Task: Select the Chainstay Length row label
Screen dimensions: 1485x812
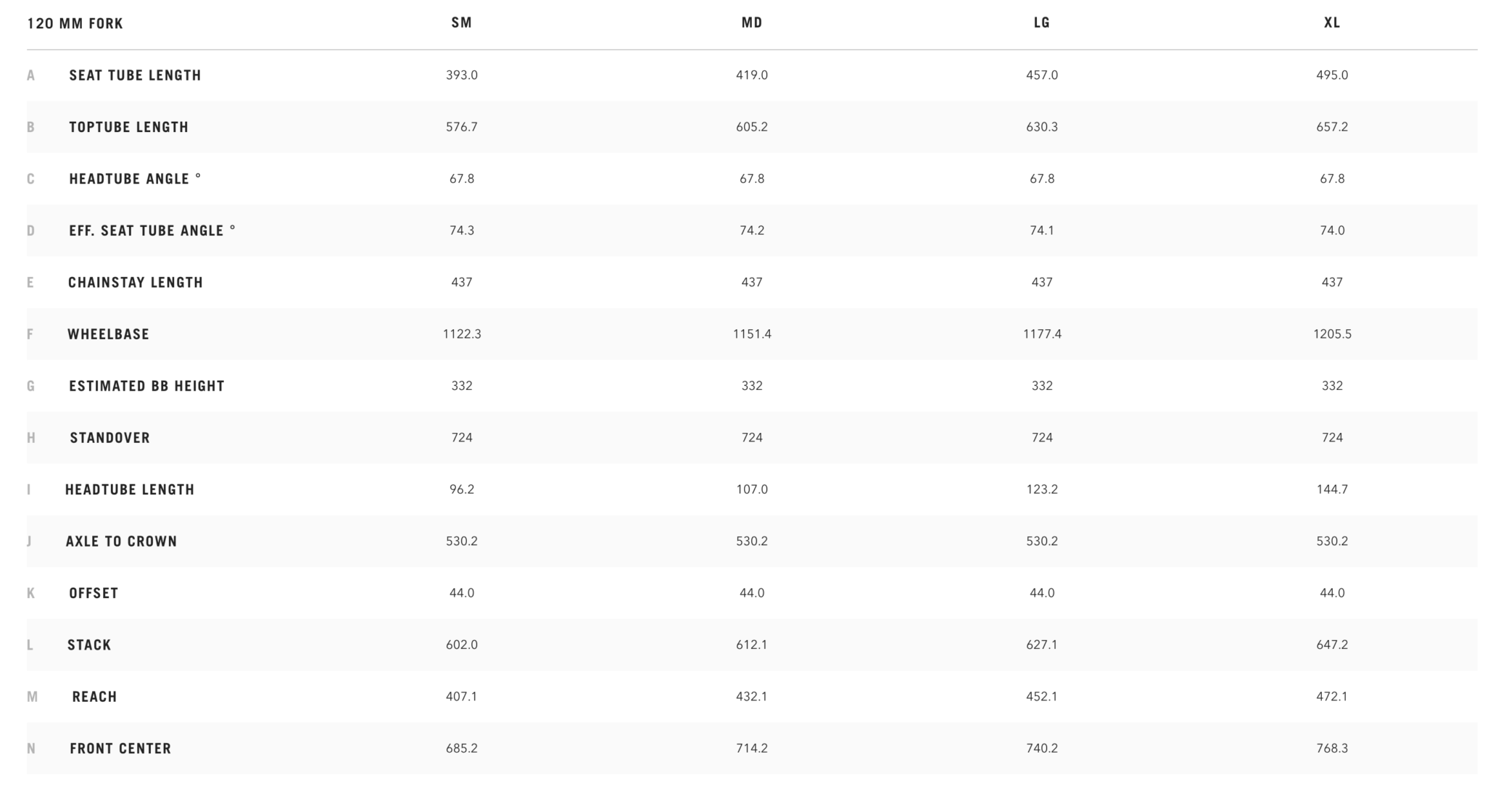Action: tap(136, 283)
